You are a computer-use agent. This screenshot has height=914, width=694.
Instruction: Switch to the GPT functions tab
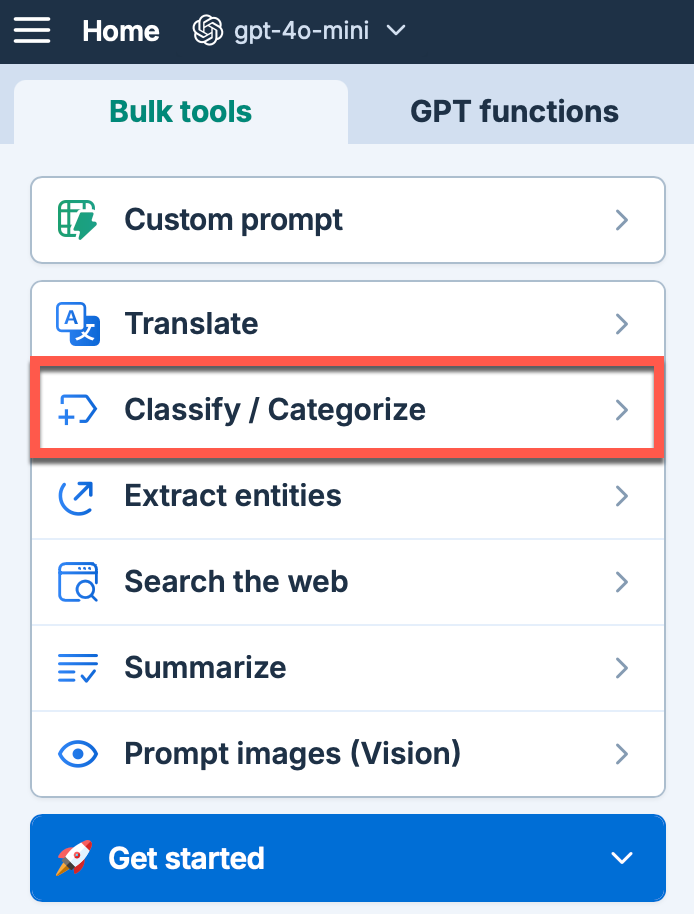pyautogui.click(x=514, y=111)
